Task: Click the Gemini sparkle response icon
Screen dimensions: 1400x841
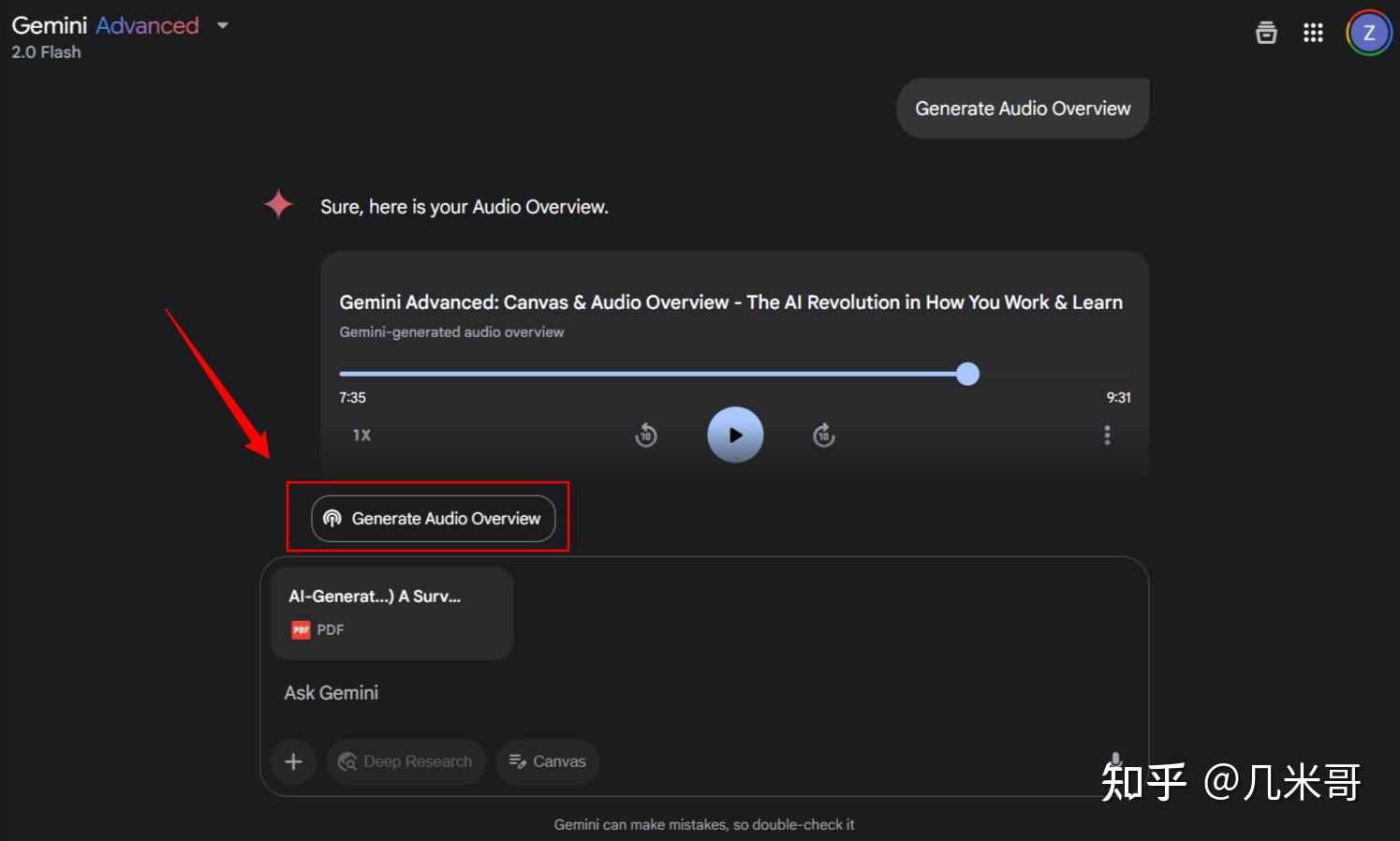Action: tap(278, 204)
